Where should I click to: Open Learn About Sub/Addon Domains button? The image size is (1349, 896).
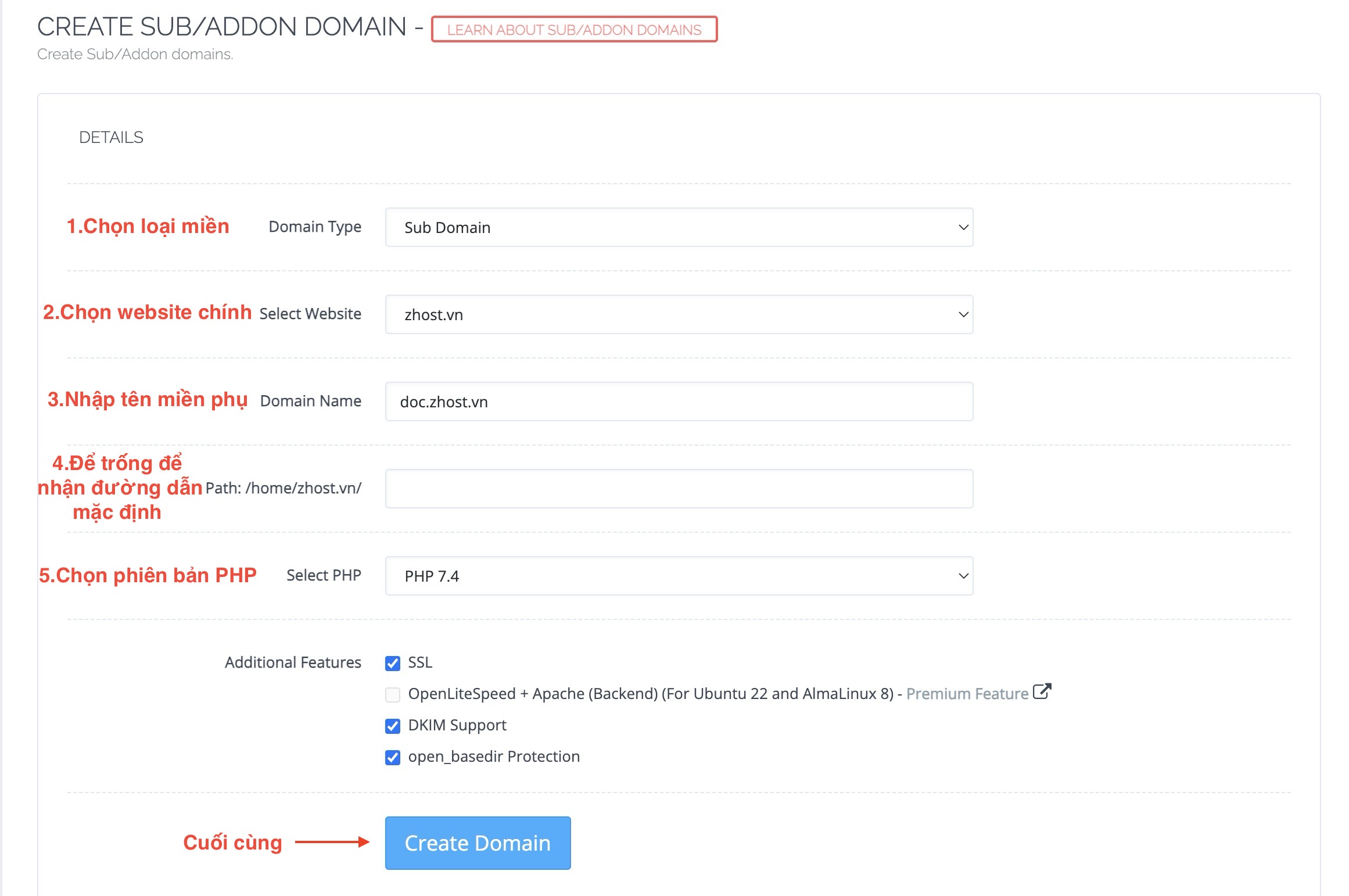(x=574, y=30)
